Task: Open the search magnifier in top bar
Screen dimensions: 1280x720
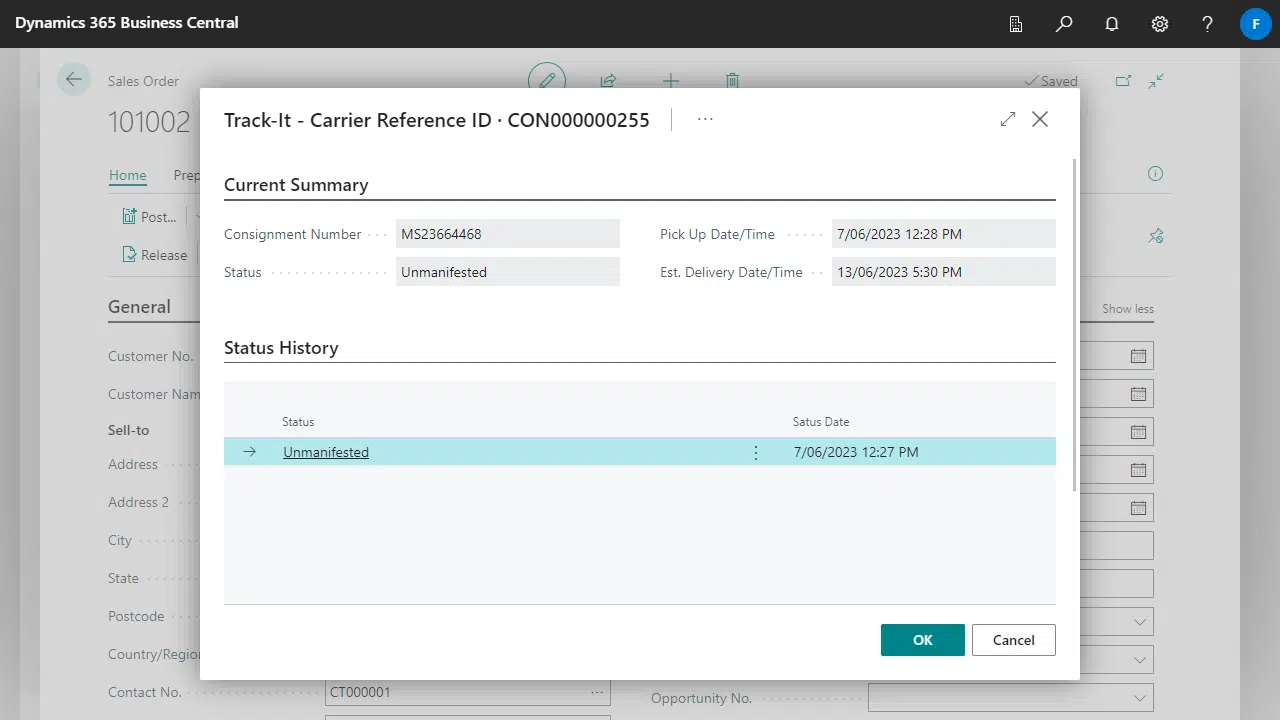Action: click(x=1064, y=24)
